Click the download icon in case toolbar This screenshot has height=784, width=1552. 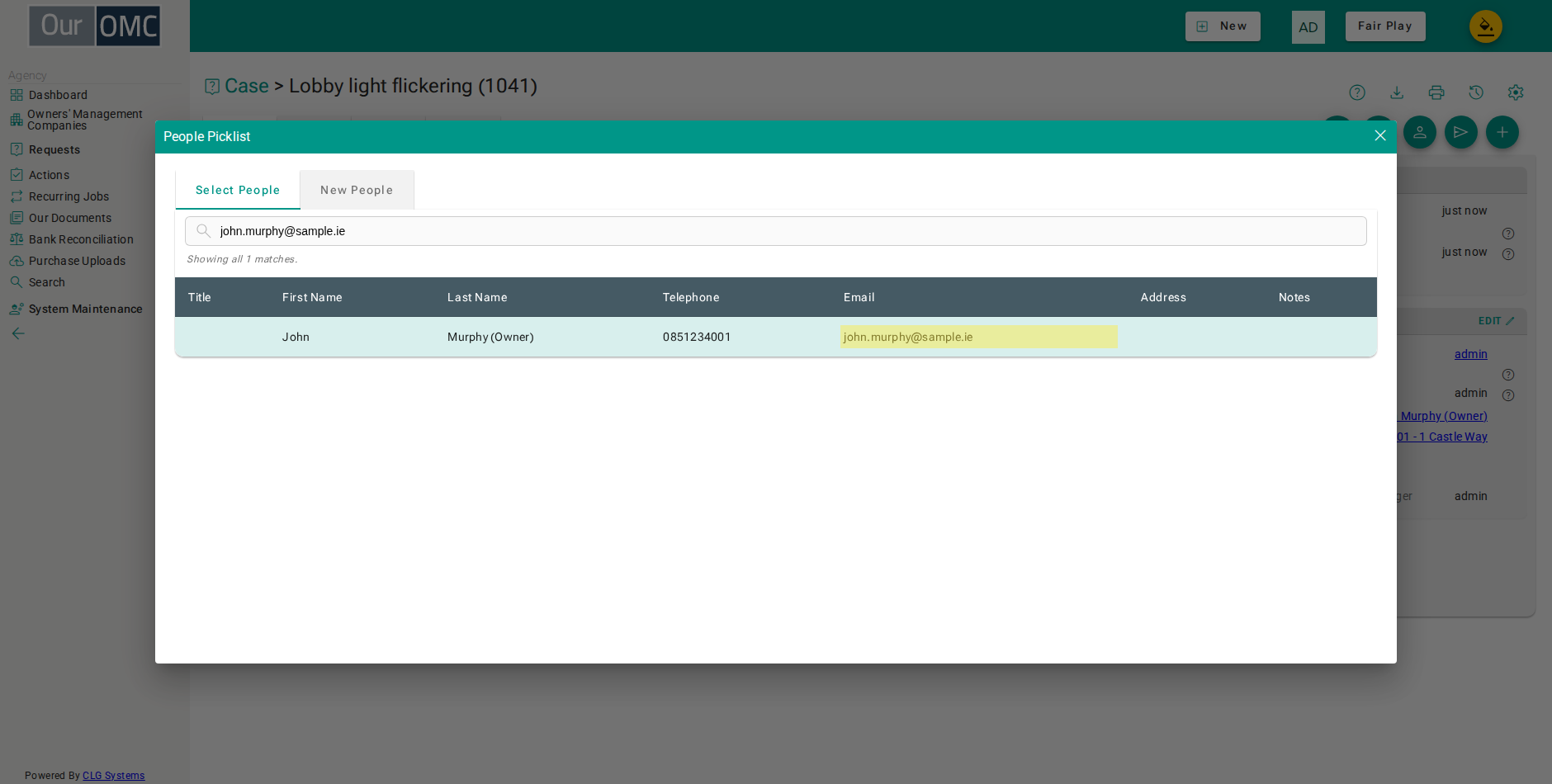(1397, 92)
